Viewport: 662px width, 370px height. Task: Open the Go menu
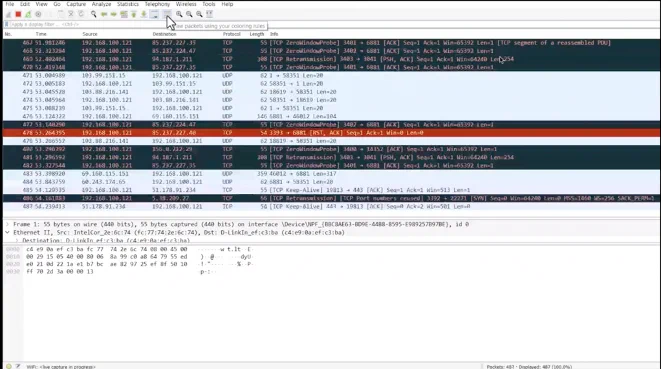tap(57, 4)
